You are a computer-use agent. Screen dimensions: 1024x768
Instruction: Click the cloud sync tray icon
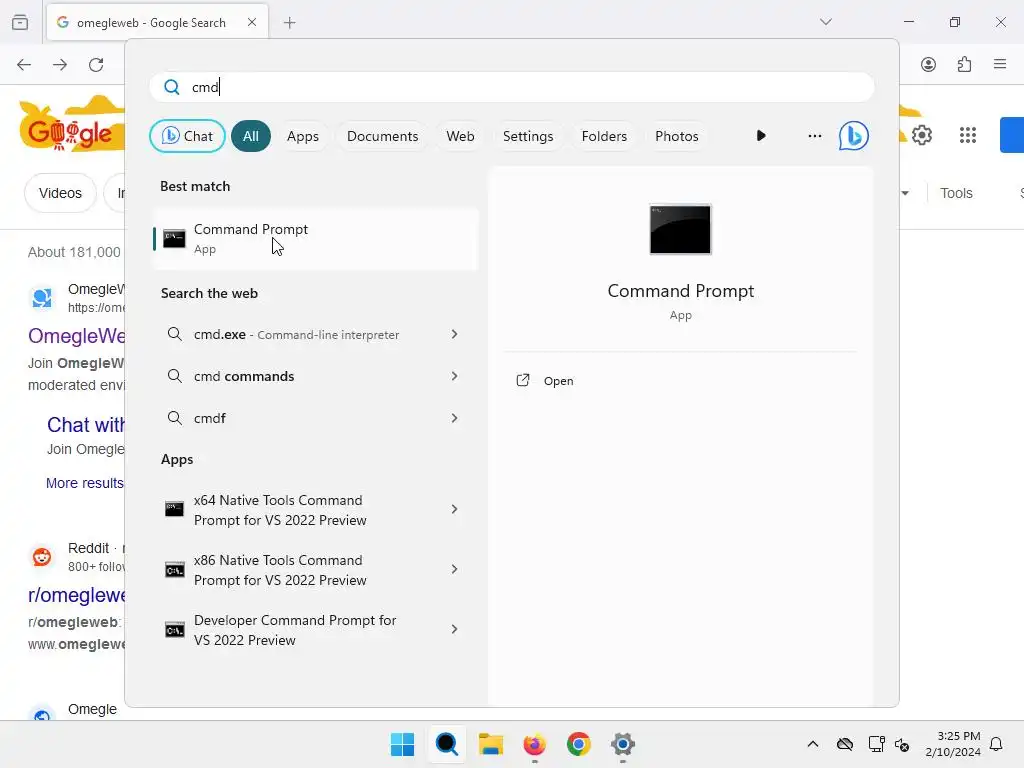844,744
